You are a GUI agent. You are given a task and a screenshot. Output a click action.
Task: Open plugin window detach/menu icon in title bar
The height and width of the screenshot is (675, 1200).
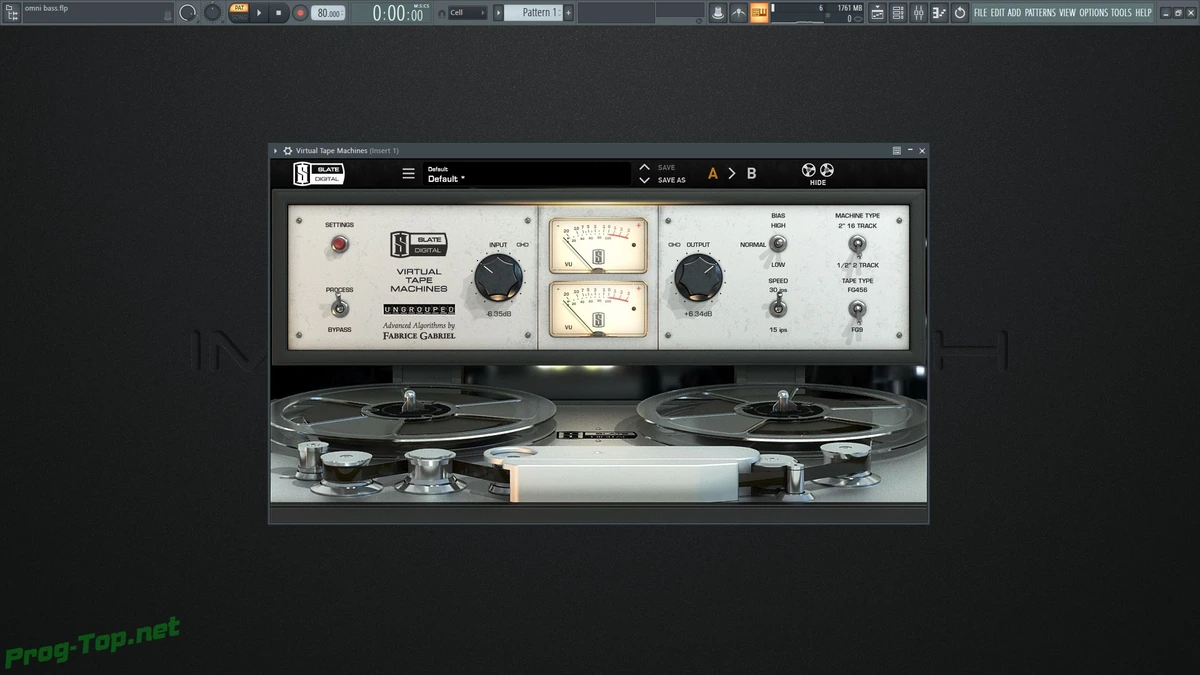point(897,151)
